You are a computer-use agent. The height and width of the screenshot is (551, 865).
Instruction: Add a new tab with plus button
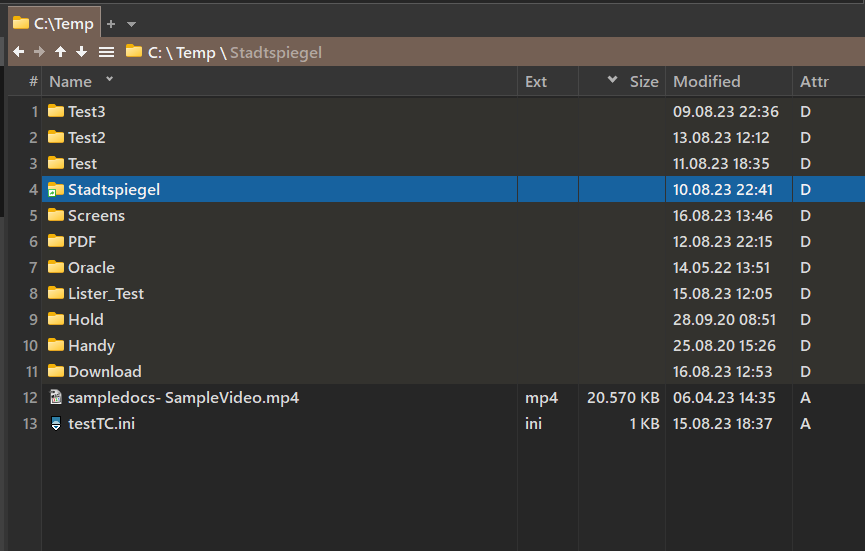(x=111, y=24)
